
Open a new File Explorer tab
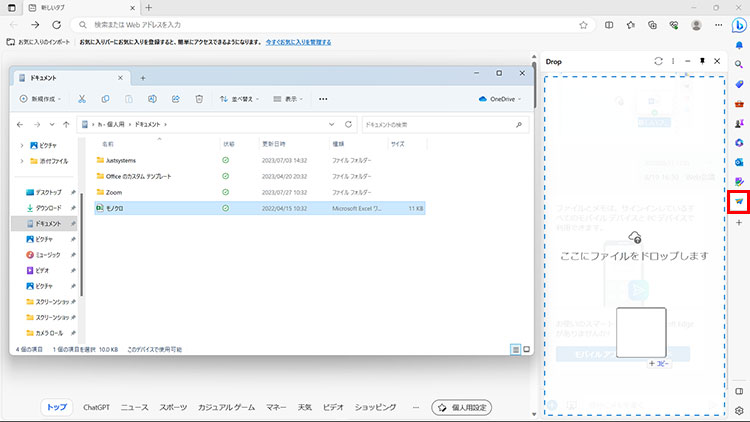142,77
